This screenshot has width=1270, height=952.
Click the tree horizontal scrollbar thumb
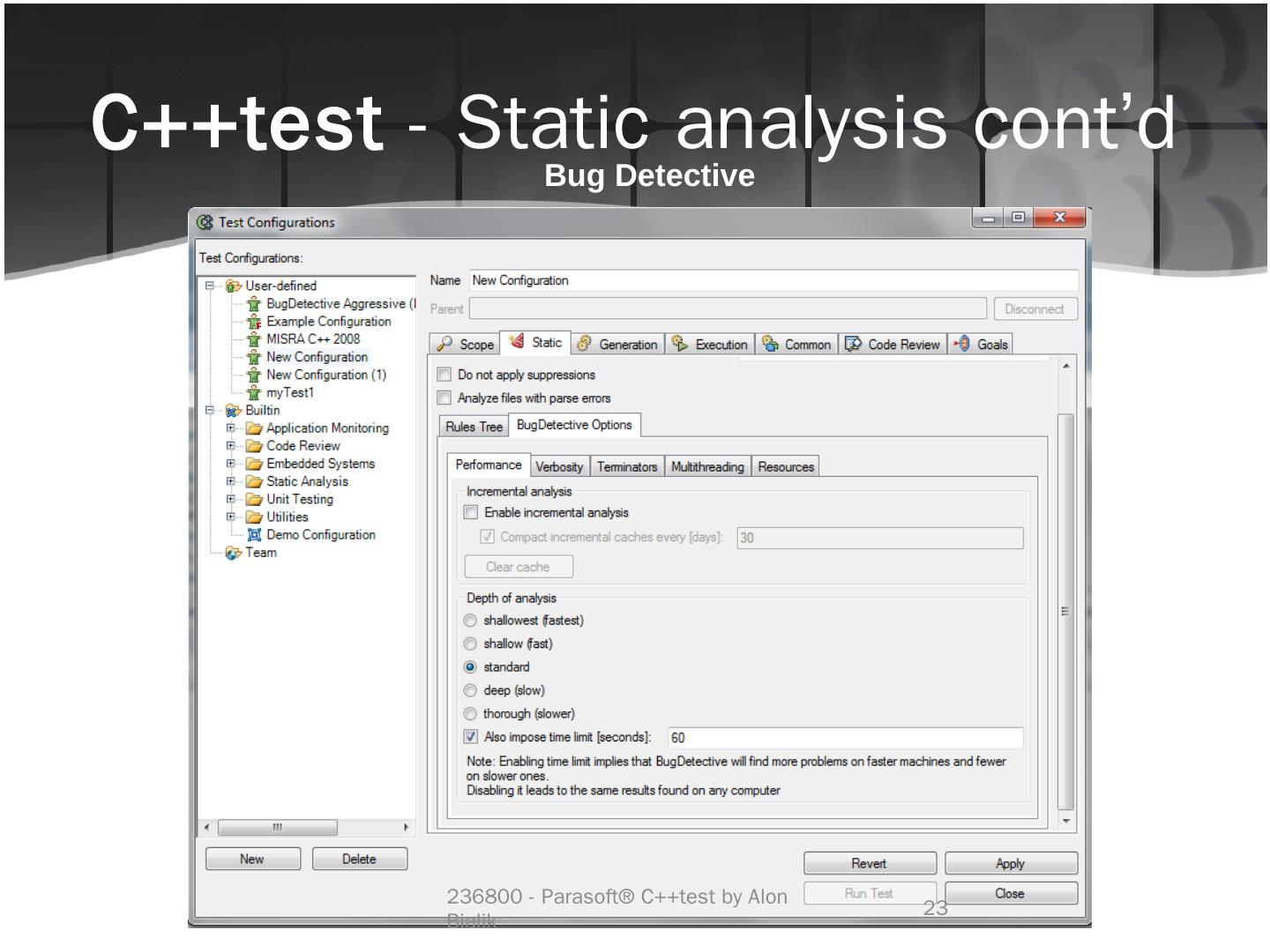pos(278,828)
